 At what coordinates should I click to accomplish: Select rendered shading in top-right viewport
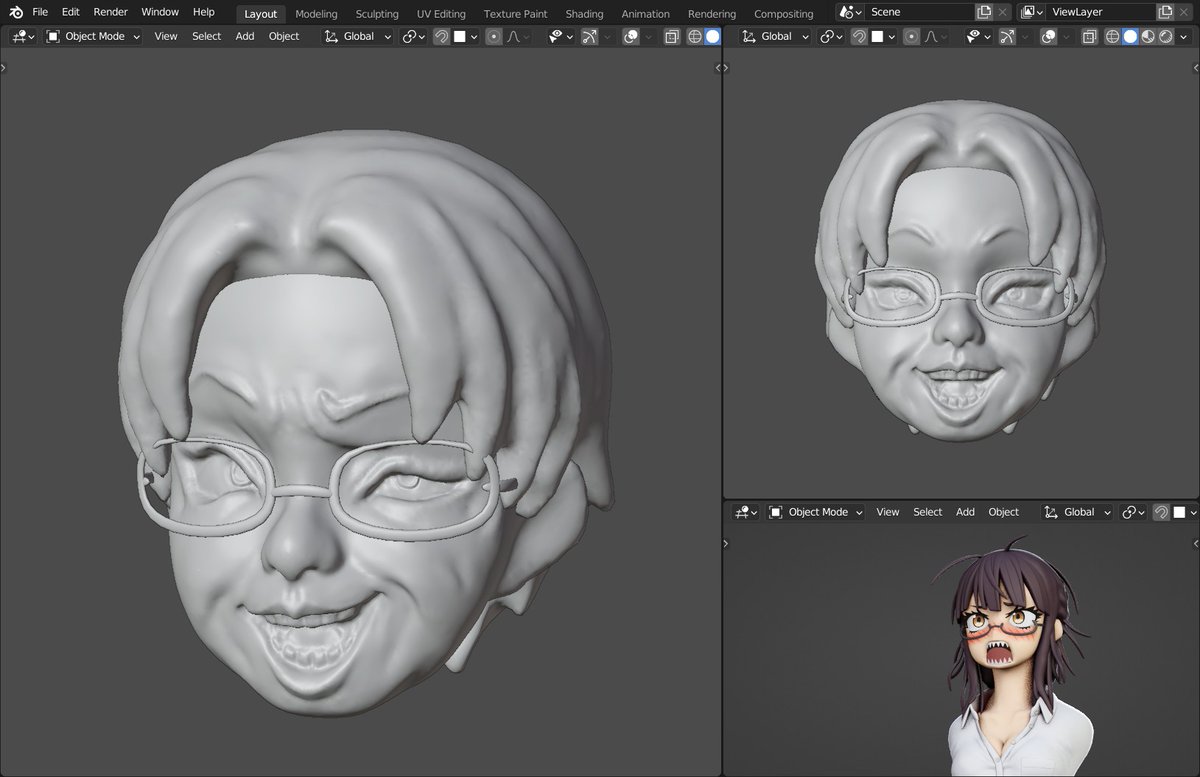pyautogui.click(x=1165, y=36)
